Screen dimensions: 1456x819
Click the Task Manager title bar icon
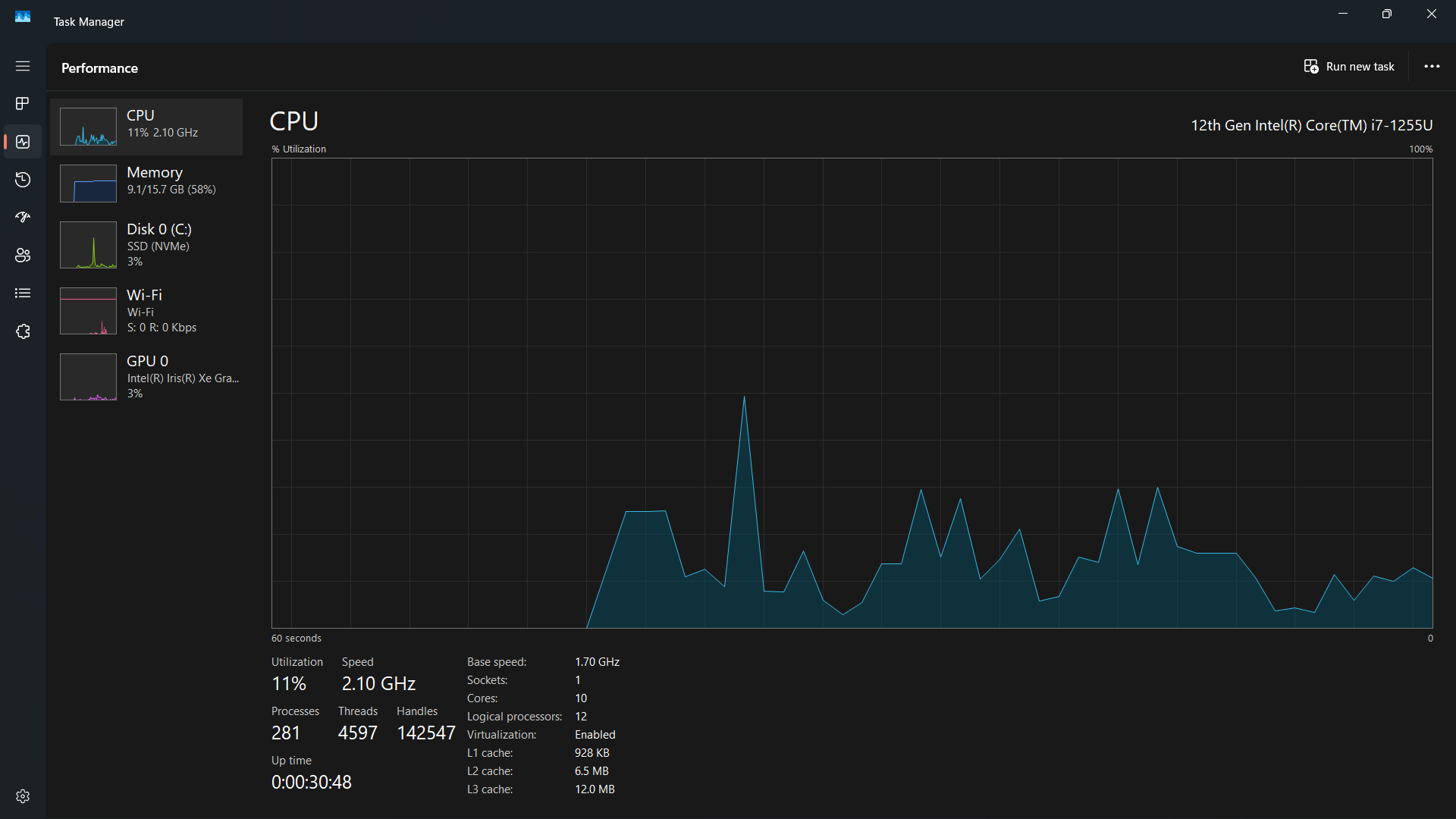pos(23,17)
